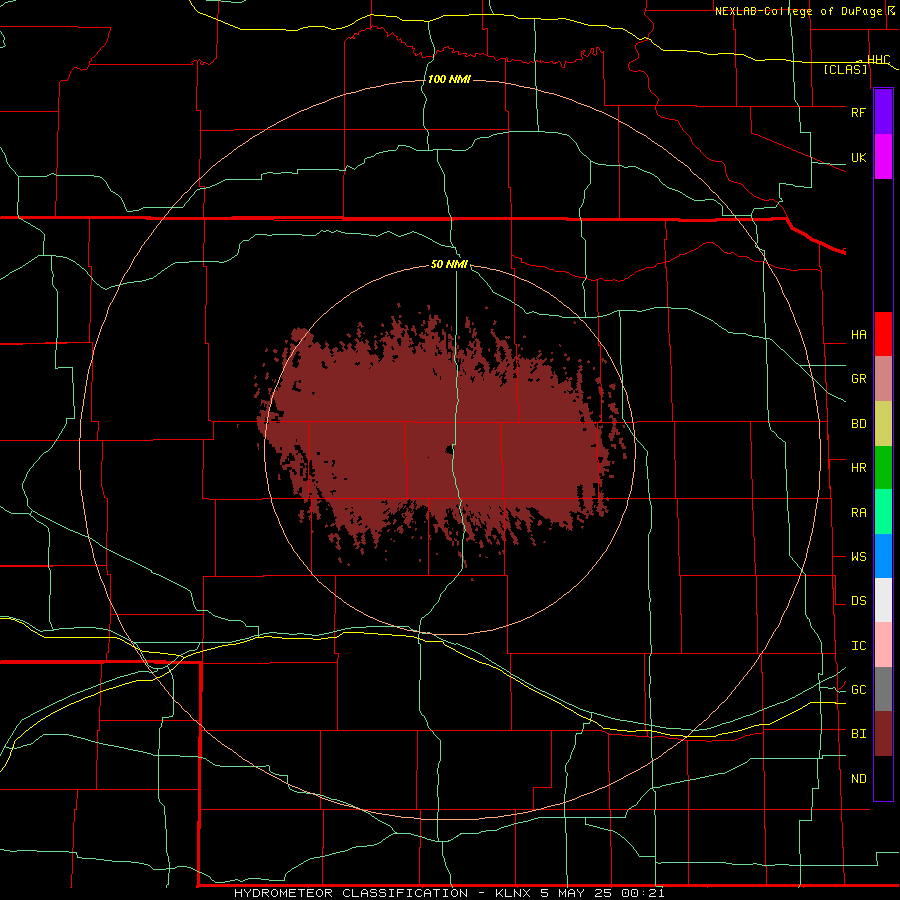
Task: Click the UK magenta legend swatch
Action: tap(883, 157)
